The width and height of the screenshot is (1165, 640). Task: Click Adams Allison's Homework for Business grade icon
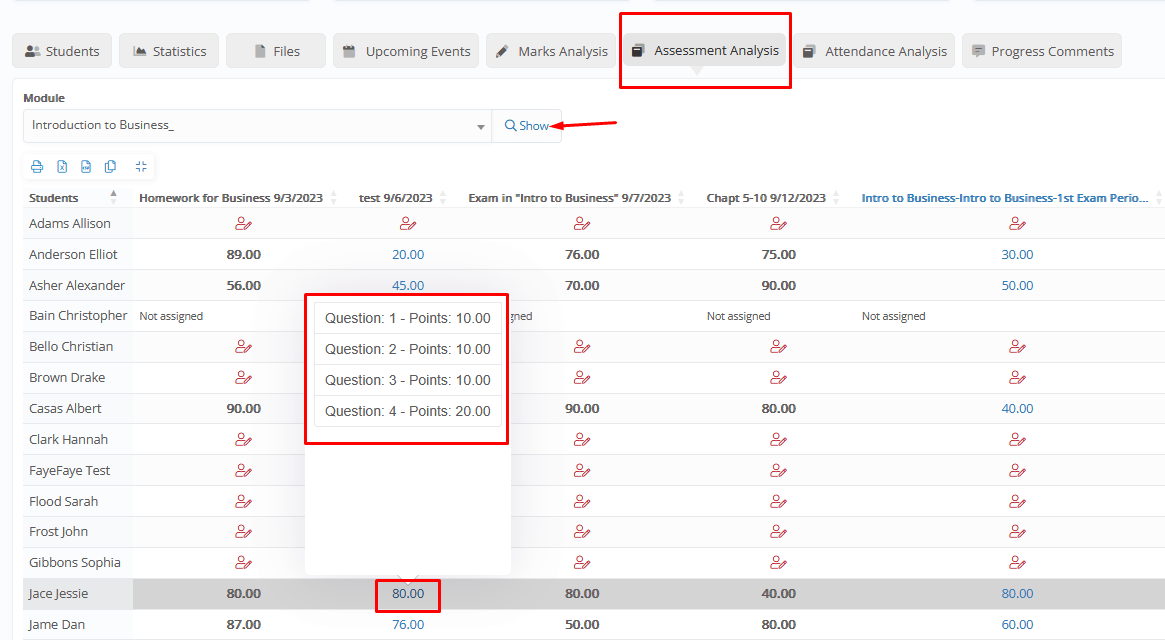coord(243,223)
